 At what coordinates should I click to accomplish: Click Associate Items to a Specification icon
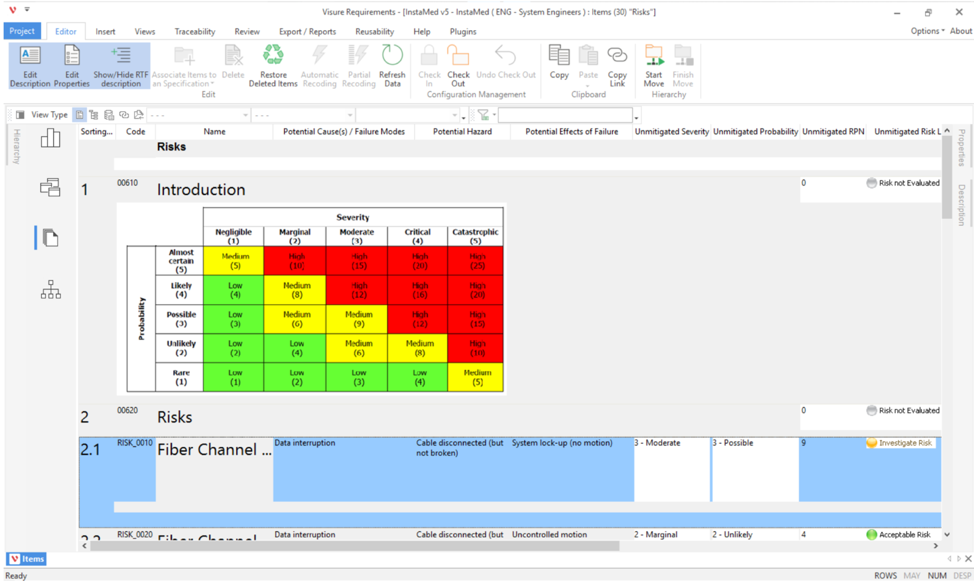pos(184,55)
